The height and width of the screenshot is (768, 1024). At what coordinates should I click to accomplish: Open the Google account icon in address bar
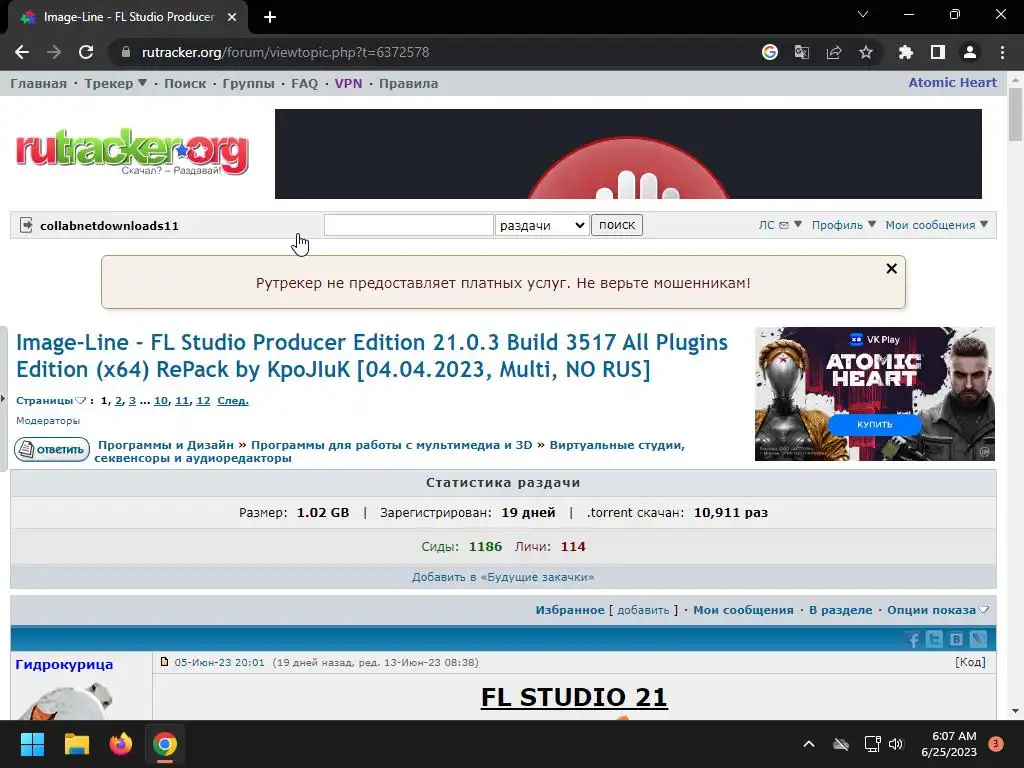[770, 52]
